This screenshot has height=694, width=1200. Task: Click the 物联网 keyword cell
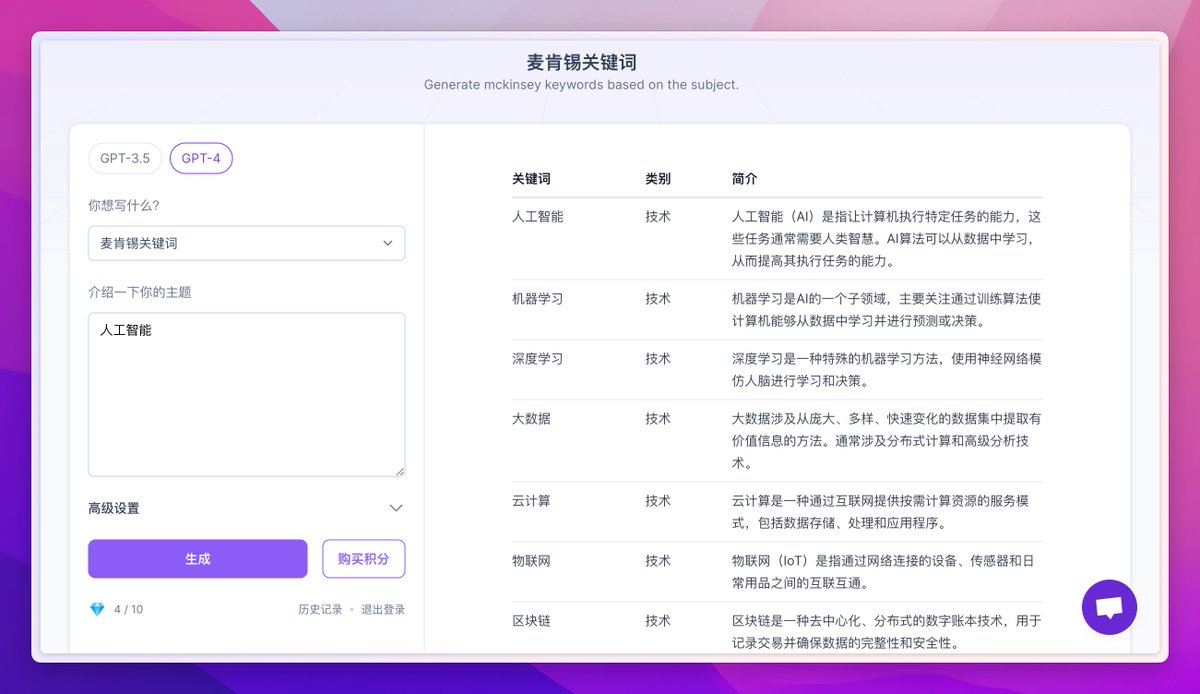click(x=531, y=561)
